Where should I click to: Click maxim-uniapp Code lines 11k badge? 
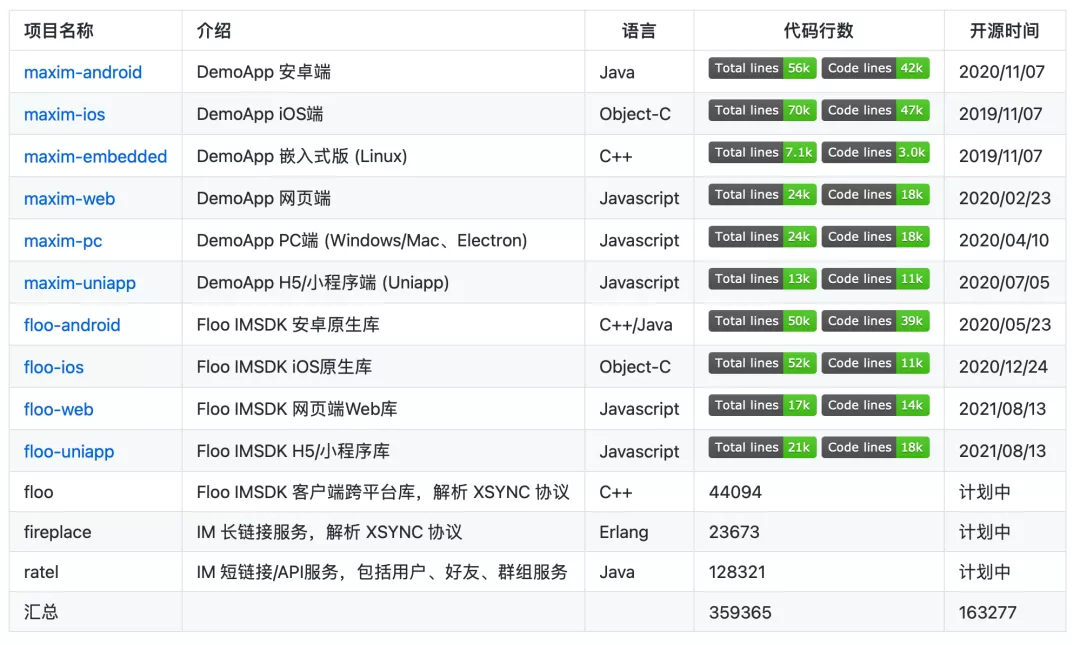point(875,278)
